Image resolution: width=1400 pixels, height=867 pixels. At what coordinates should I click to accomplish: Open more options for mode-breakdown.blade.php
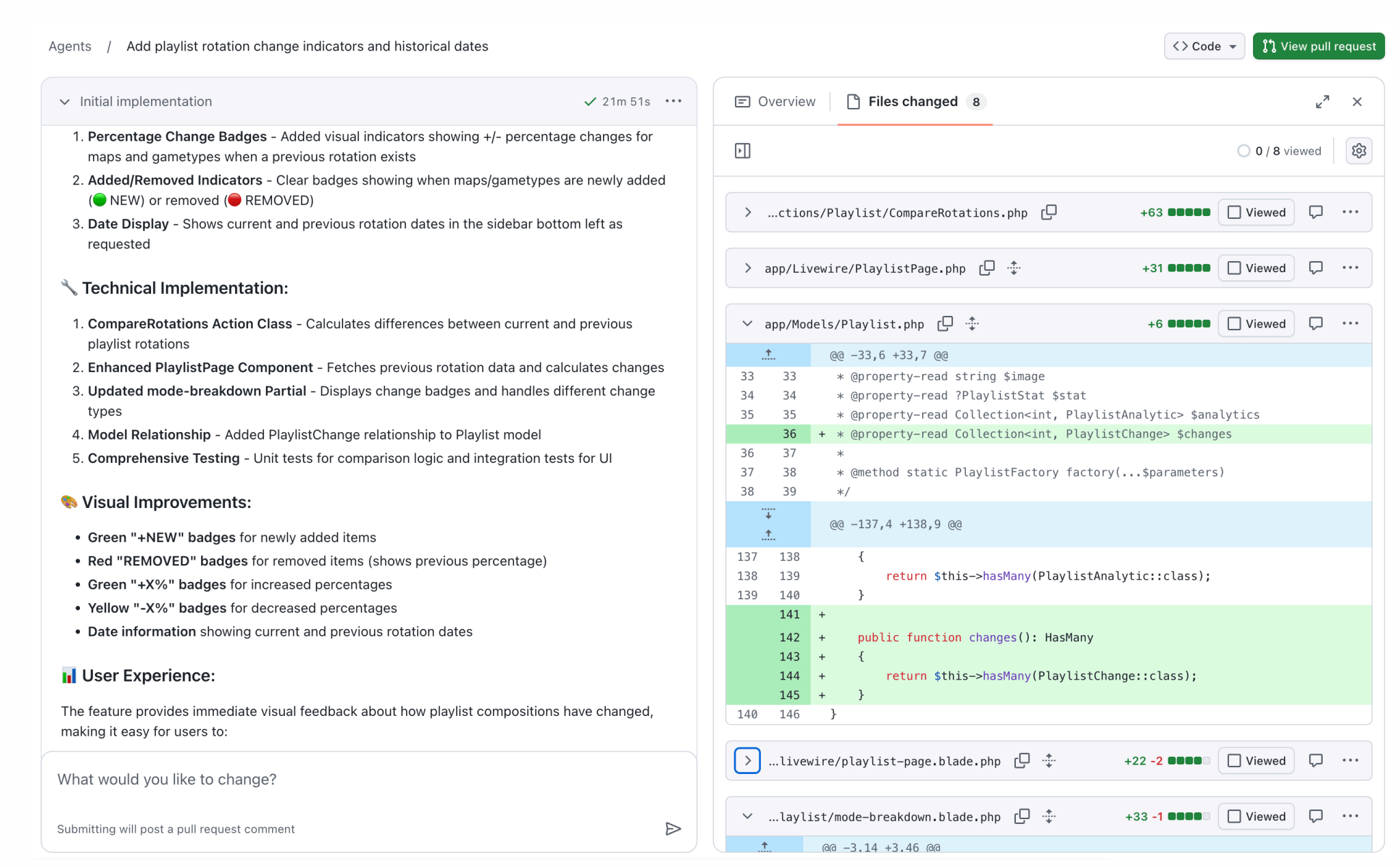(1350, 816)
